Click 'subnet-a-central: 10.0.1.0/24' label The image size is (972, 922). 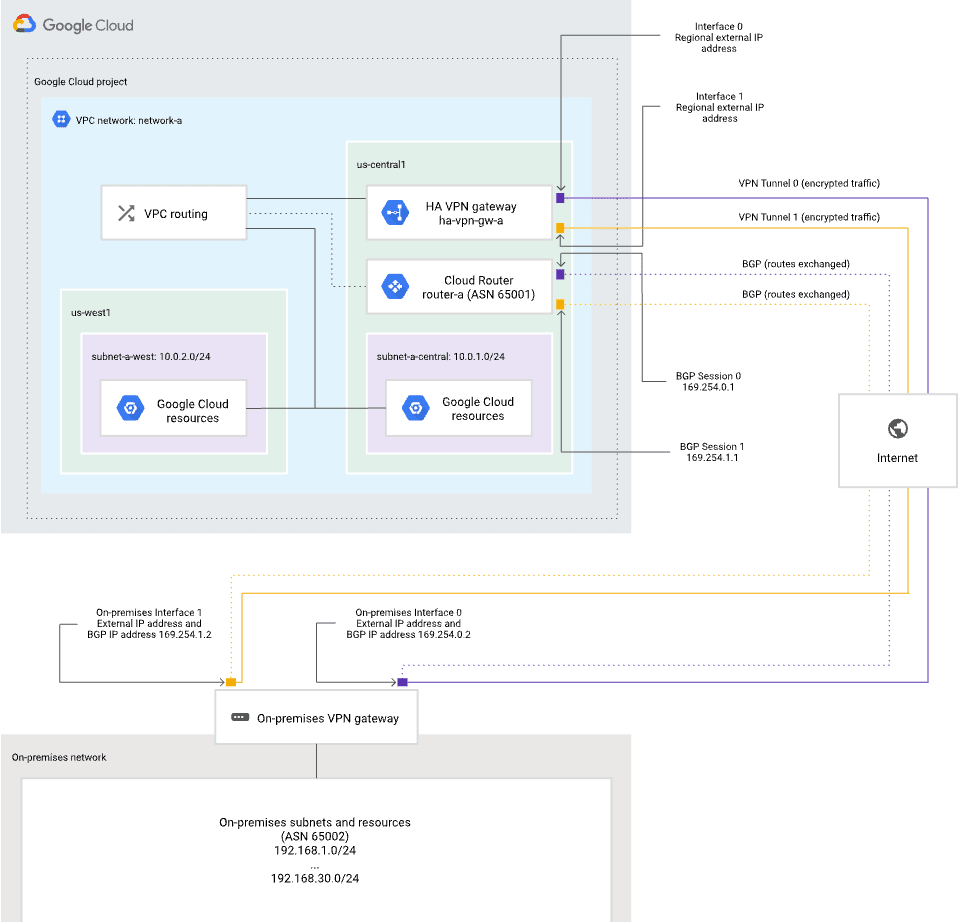[441, 357]
